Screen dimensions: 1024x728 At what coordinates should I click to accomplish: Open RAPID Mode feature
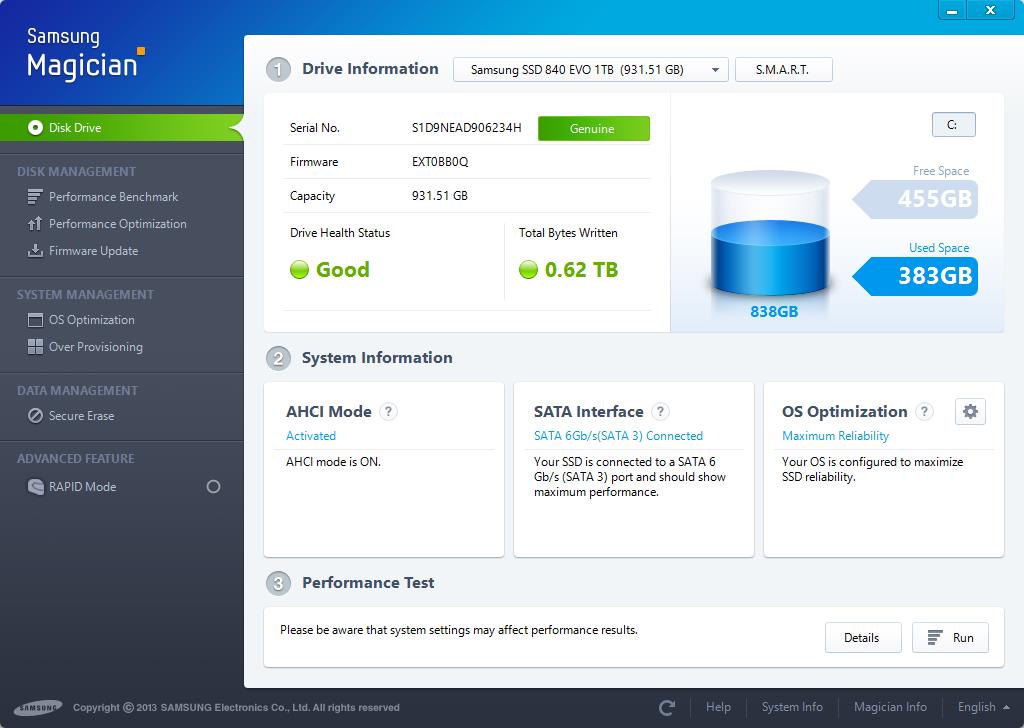point(82,486)
